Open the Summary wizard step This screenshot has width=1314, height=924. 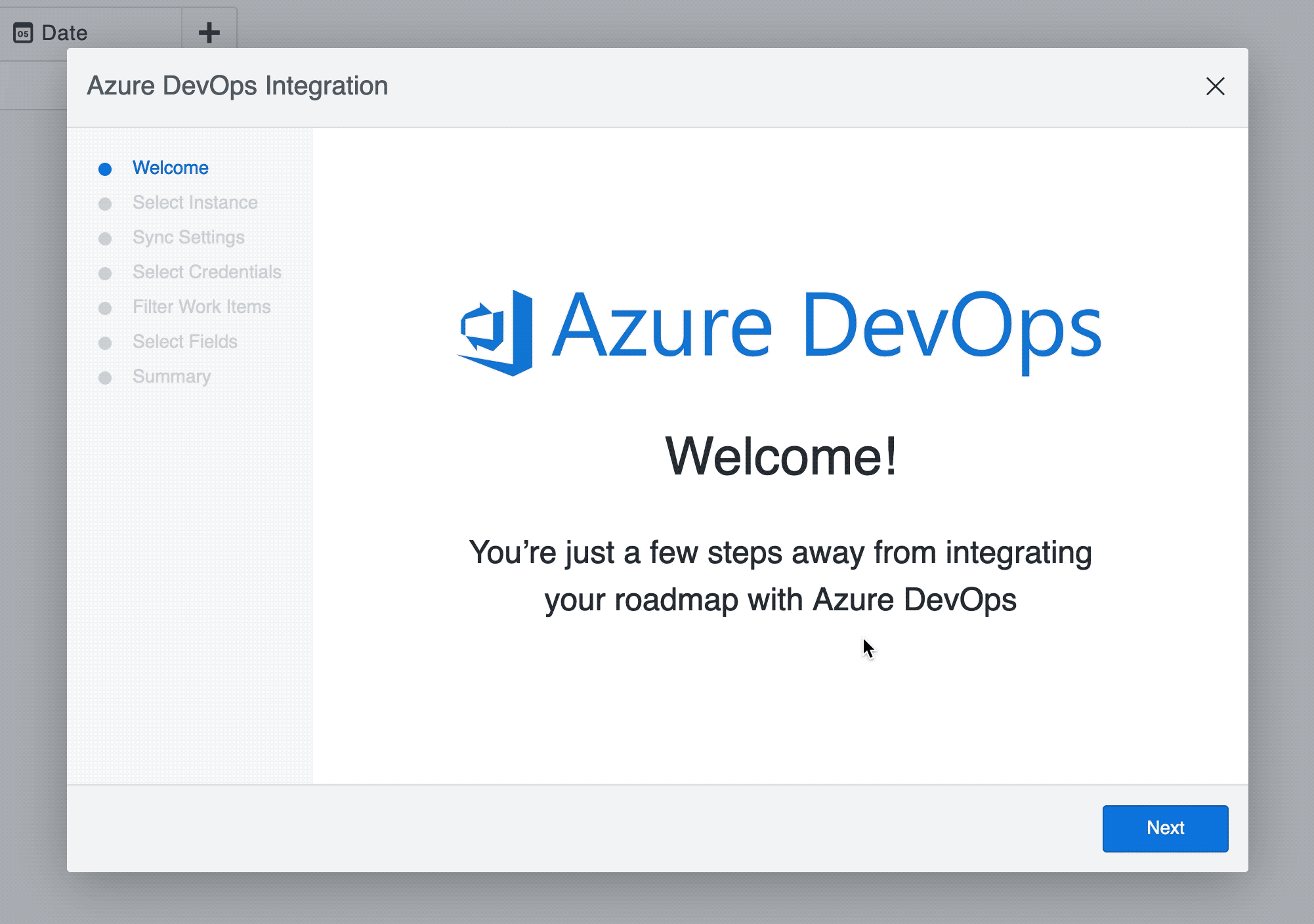171,377
